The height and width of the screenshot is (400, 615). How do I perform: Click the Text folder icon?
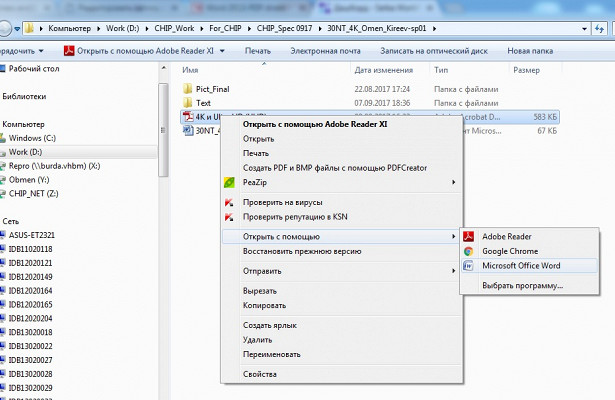point(187,103)
